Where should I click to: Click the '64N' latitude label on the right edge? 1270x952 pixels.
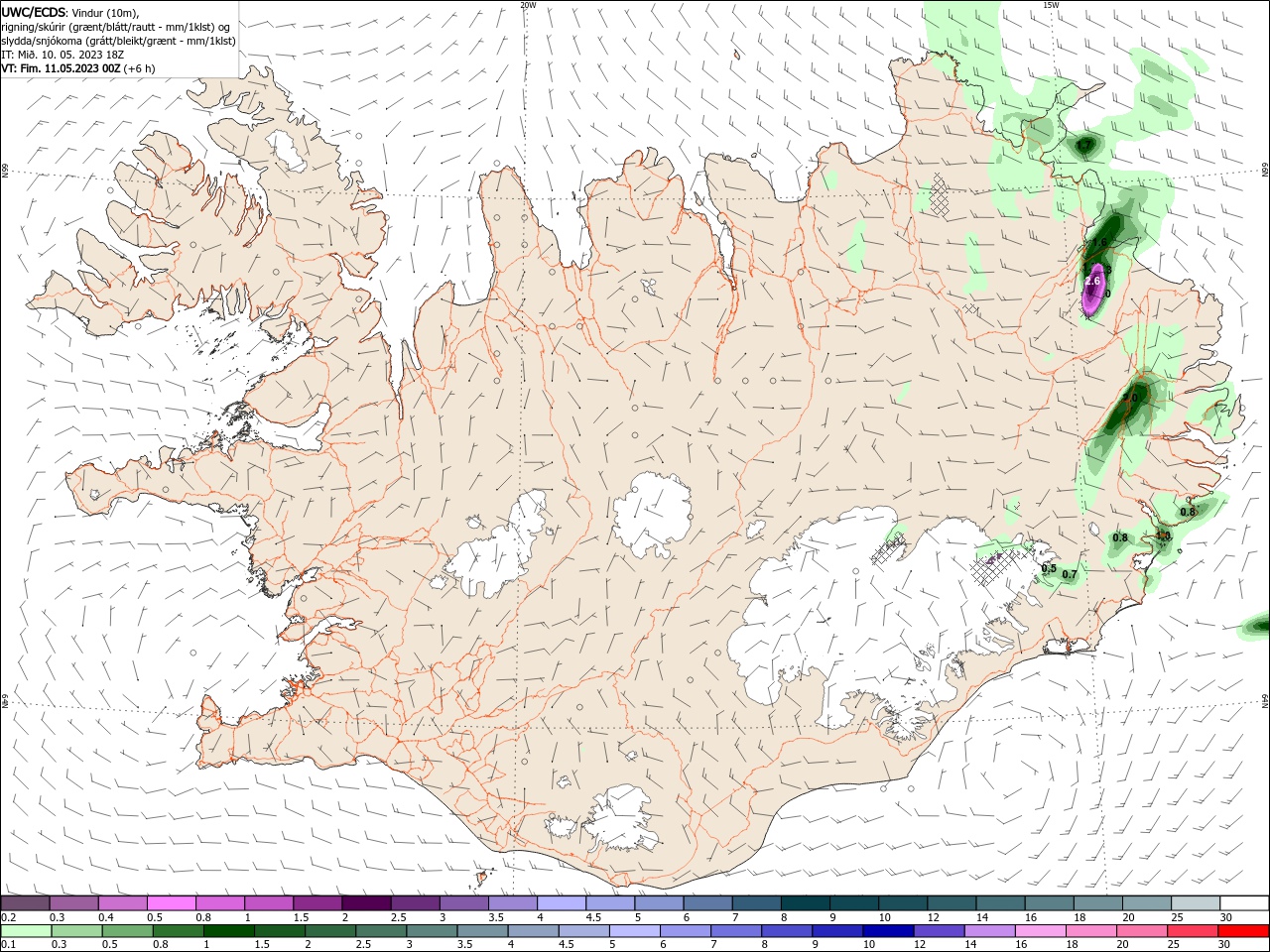(x=1265, y=700)
